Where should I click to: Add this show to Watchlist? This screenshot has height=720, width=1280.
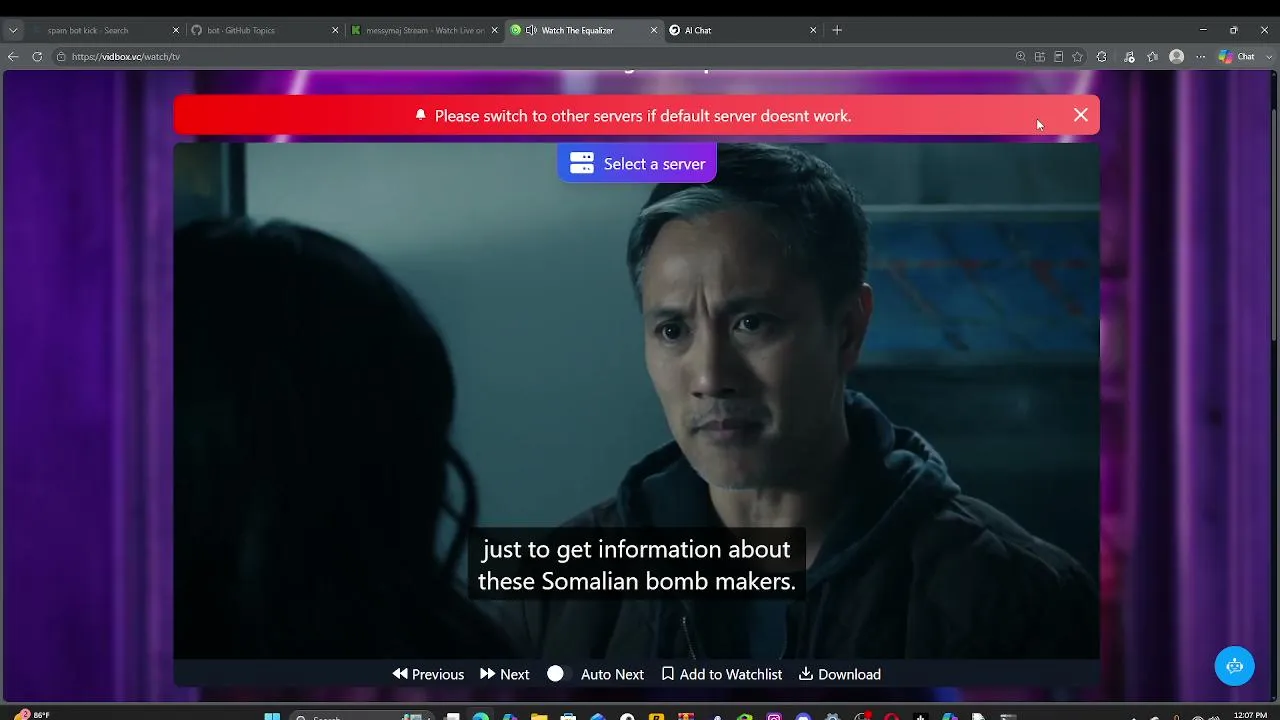tap(722, 674)
